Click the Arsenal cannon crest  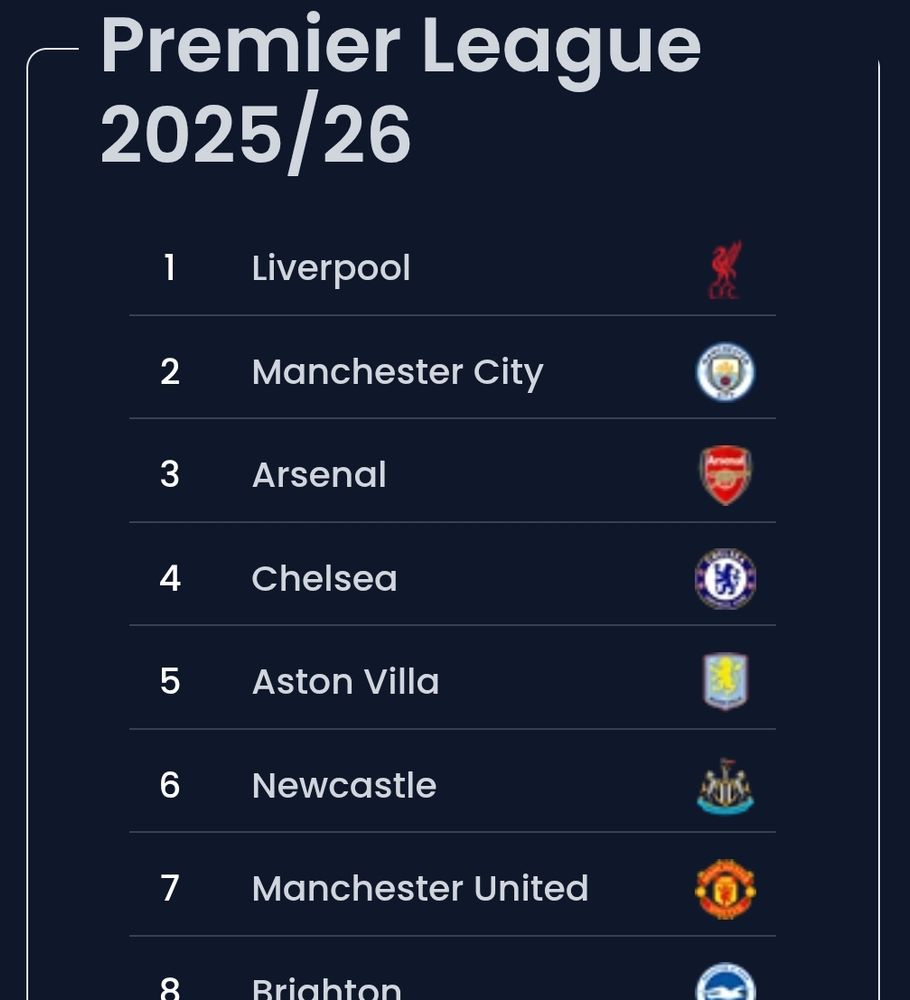[725, 475]
